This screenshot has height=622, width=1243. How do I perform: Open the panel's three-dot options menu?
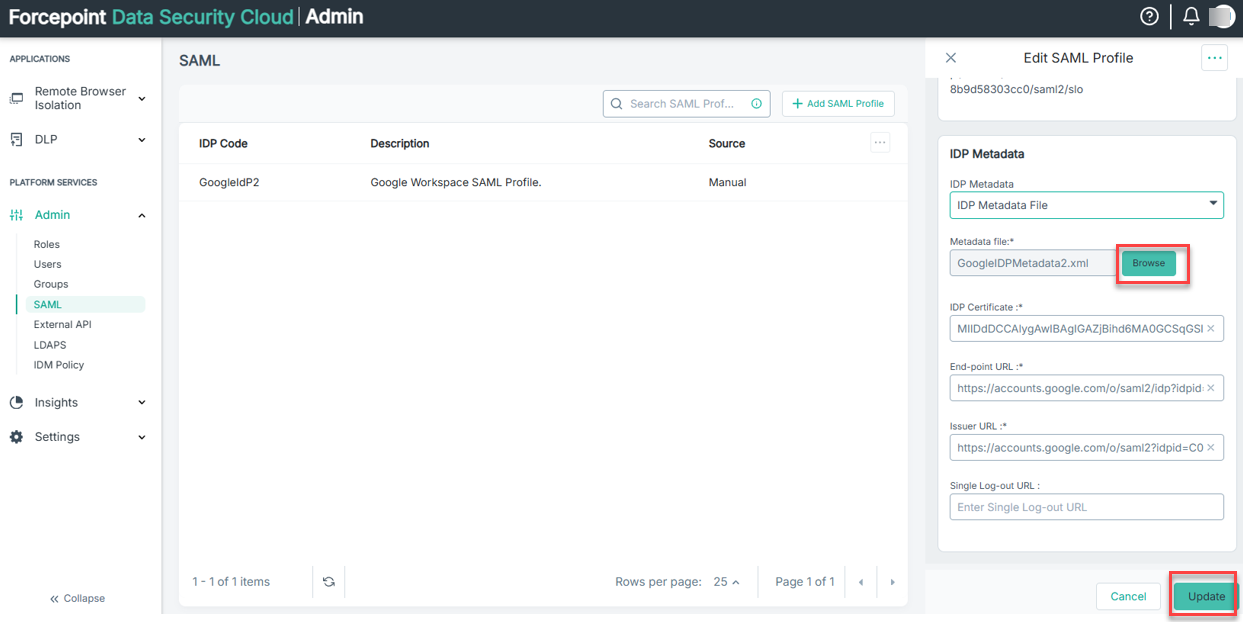(x=1214, y=58)
